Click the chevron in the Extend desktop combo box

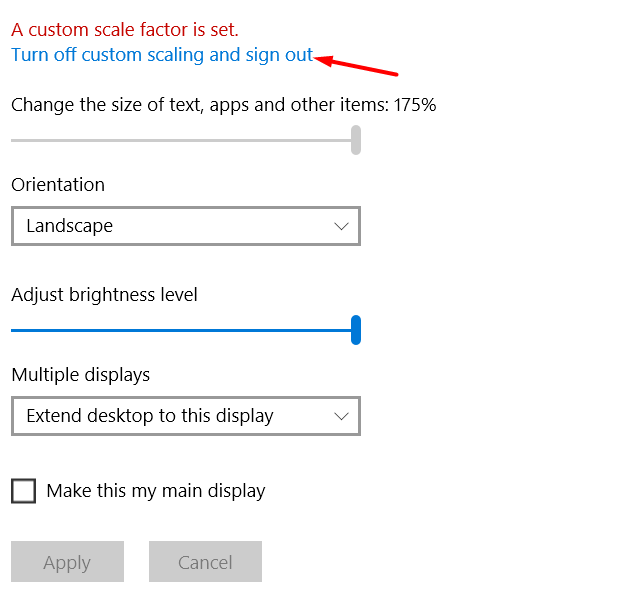(x=341, y=416)
